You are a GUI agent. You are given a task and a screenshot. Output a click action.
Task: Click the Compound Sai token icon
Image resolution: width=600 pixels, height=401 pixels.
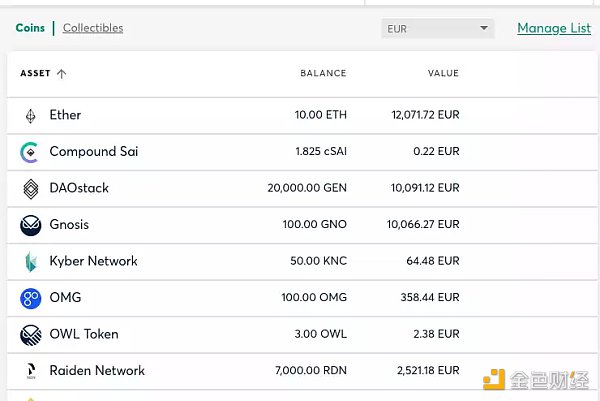(x=30, y=152)
